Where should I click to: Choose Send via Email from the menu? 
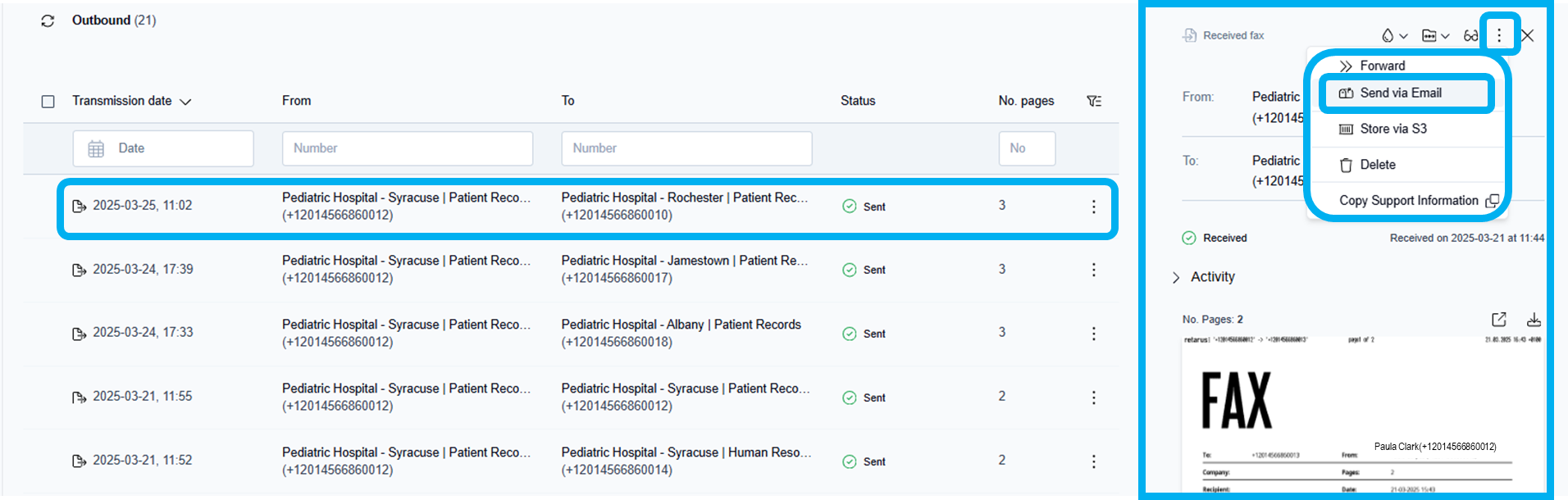pos(1401,93)
